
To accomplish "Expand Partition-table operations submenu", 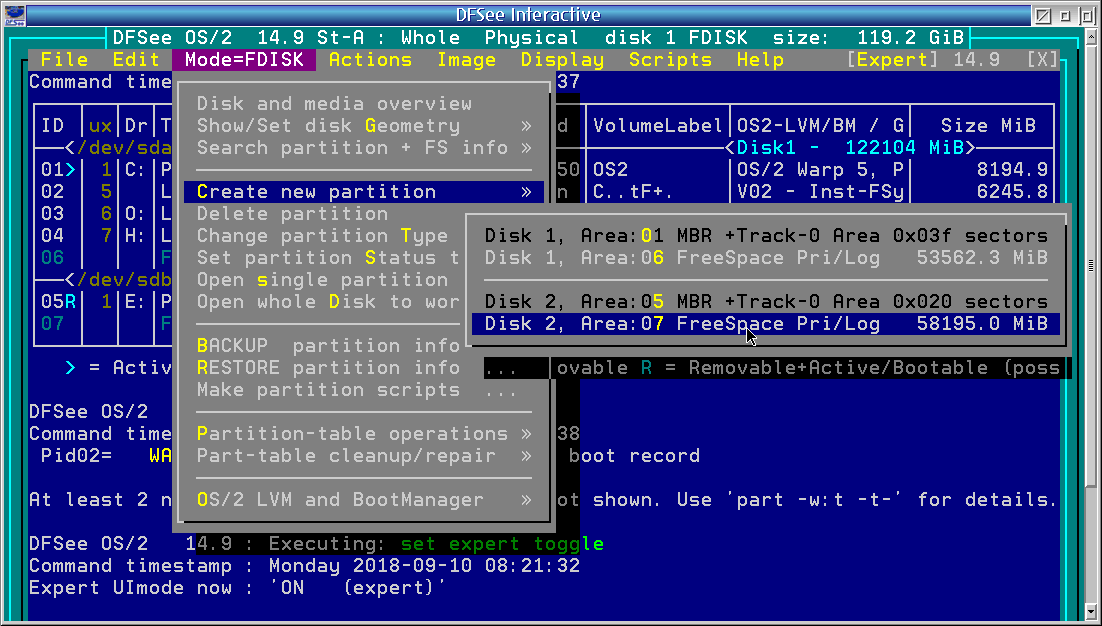I will [x=363, y=433].
